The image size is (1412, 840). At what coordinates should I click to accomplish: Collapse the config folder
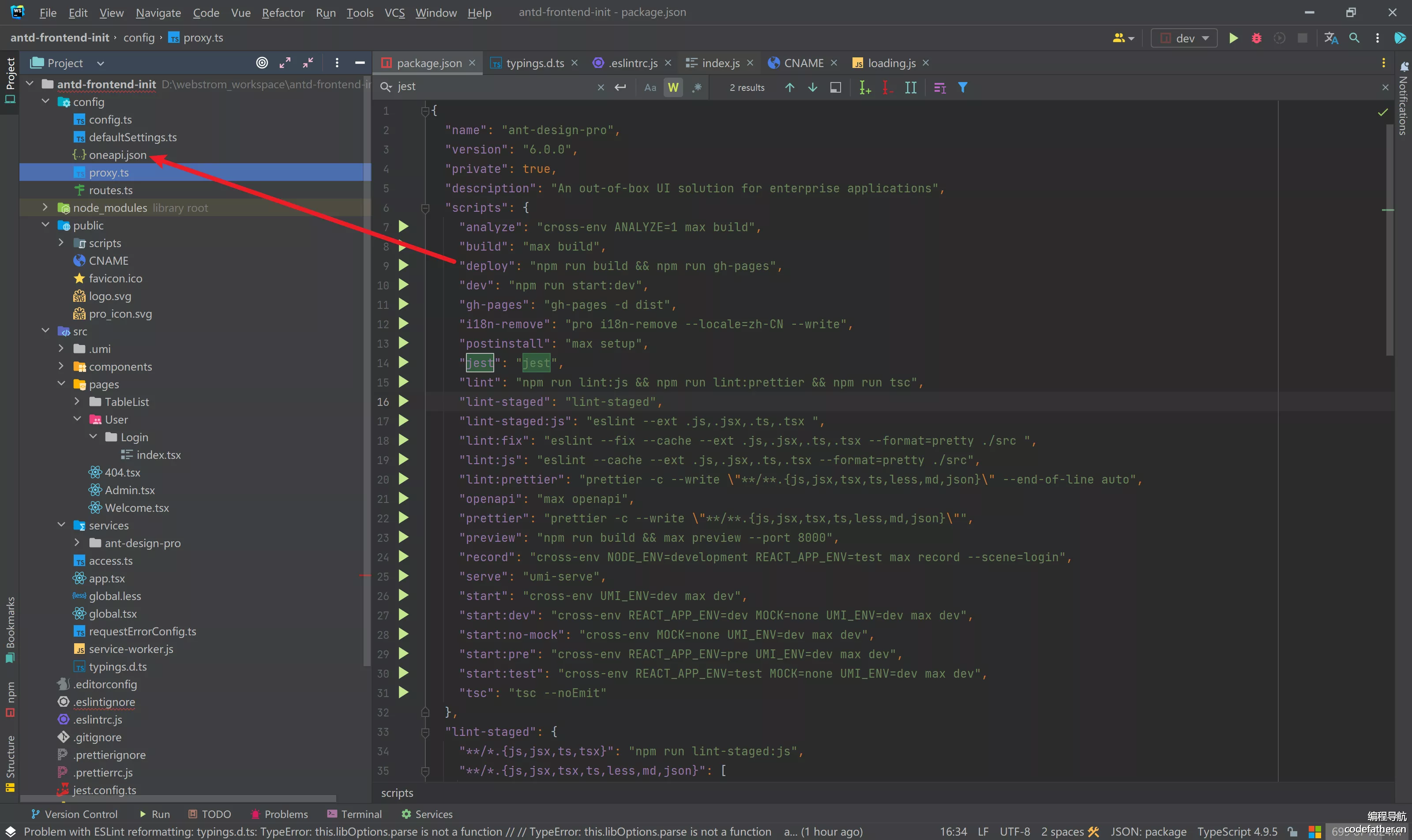pyautogui.click(x=46, y=101)
